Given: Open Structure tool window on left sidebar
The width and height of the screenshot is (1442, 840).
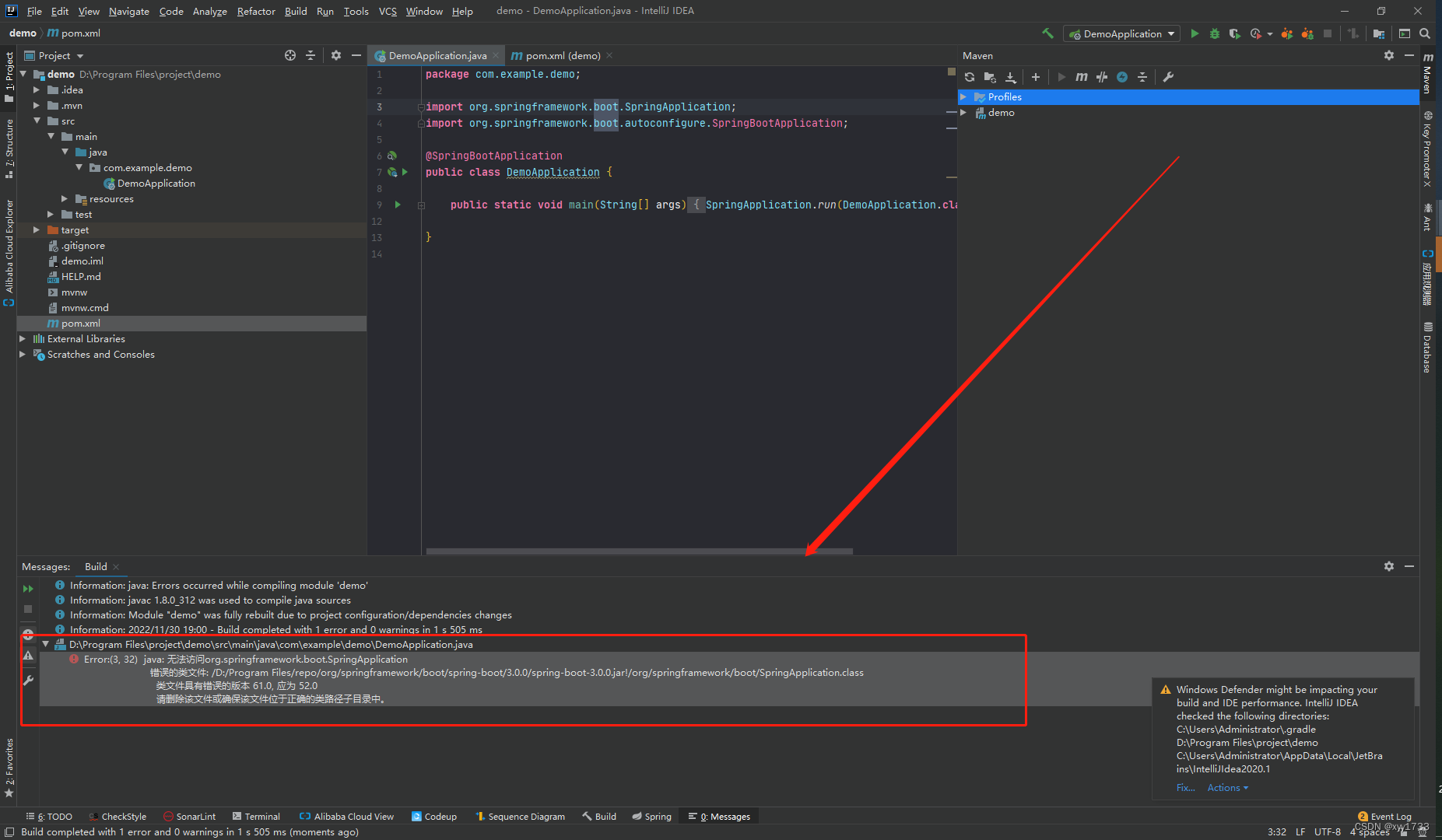Looking at the screenshot, I should point(9,148).
